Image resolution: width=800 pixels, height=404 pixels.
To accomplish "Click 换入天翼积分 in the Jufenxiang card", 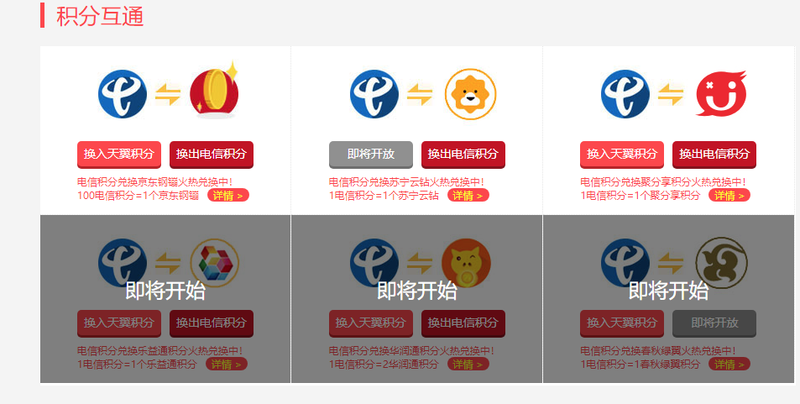I will point(622,155).
